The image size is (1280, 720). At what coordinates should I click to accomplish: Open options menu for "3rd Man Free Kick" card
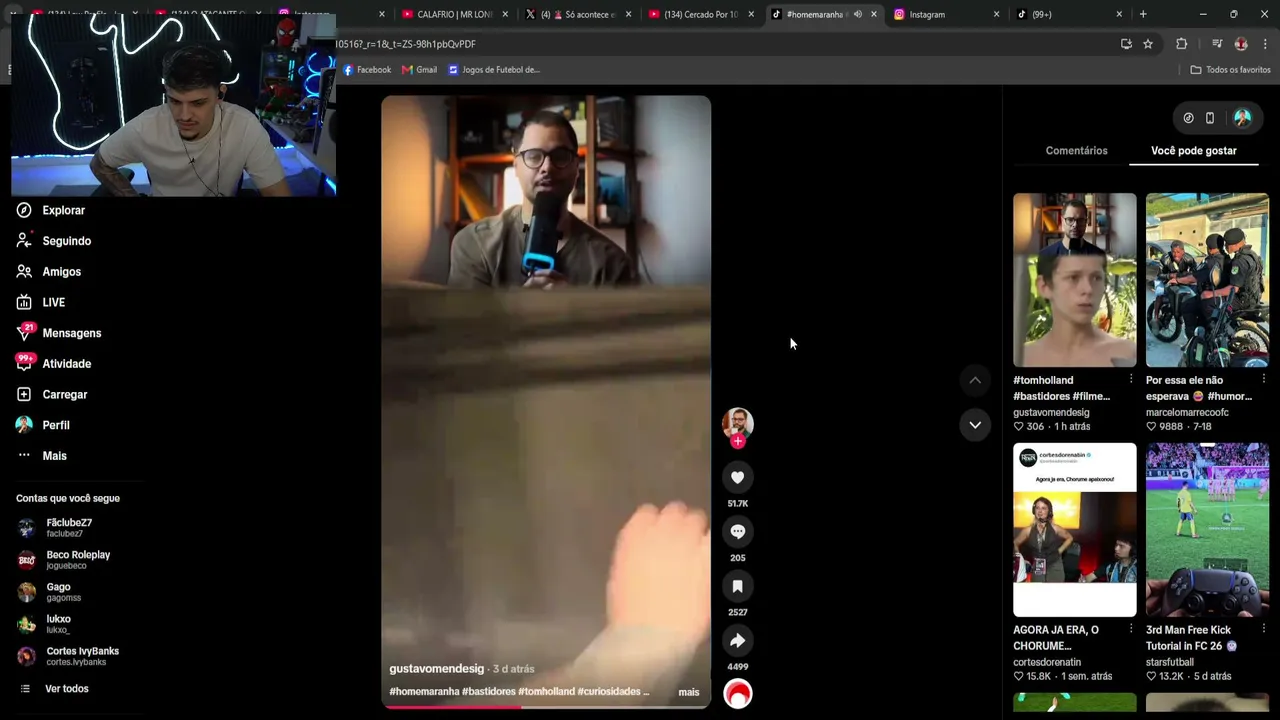click(x=1264, y=630)
